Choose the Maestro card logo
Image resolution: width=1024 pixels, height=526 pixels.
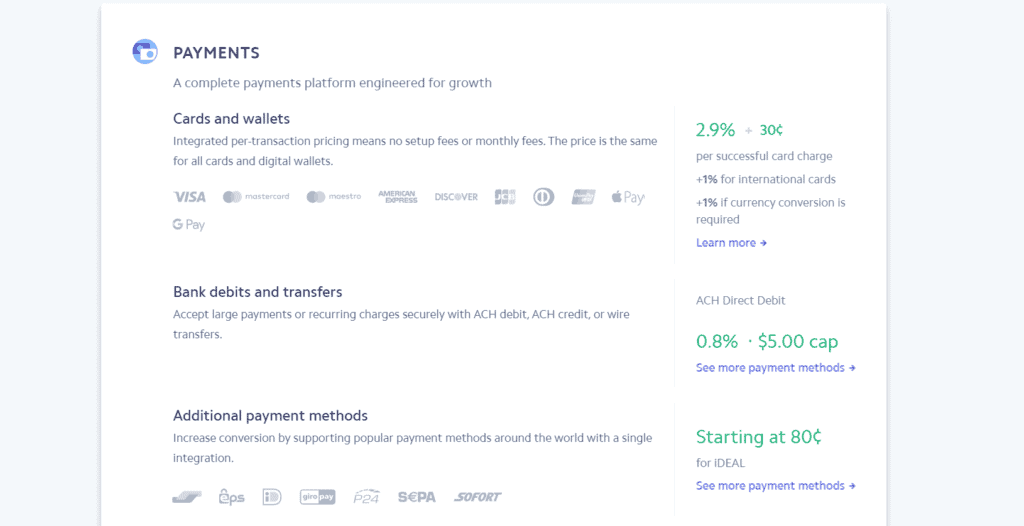pos(334,197)
